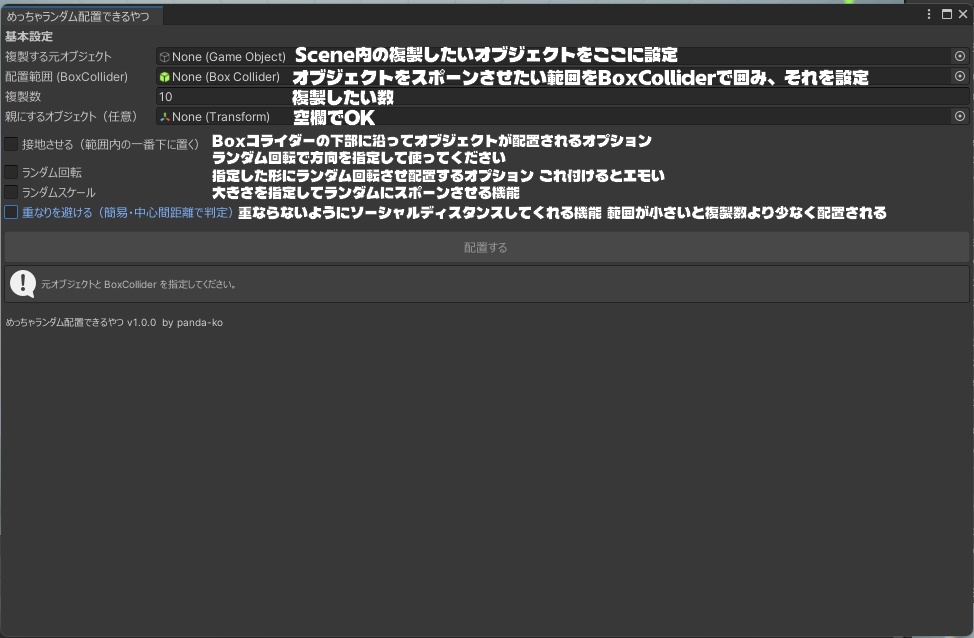Click the ランダム回転 label text
Image resolution: width=974 pixels, height=638 pixels.
52,173
